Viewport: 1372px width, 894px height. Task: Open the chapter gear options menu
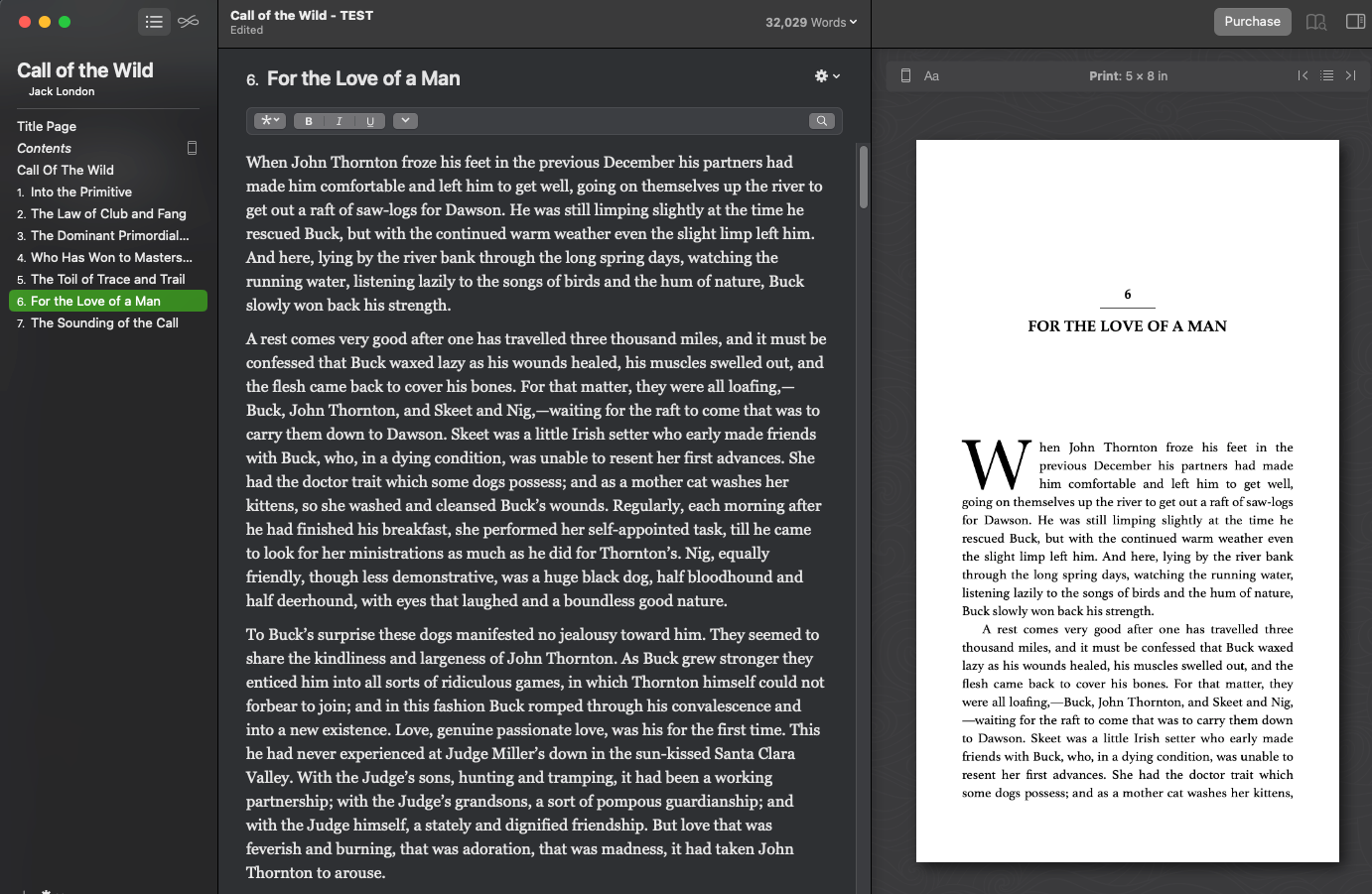tap(827, 76)
